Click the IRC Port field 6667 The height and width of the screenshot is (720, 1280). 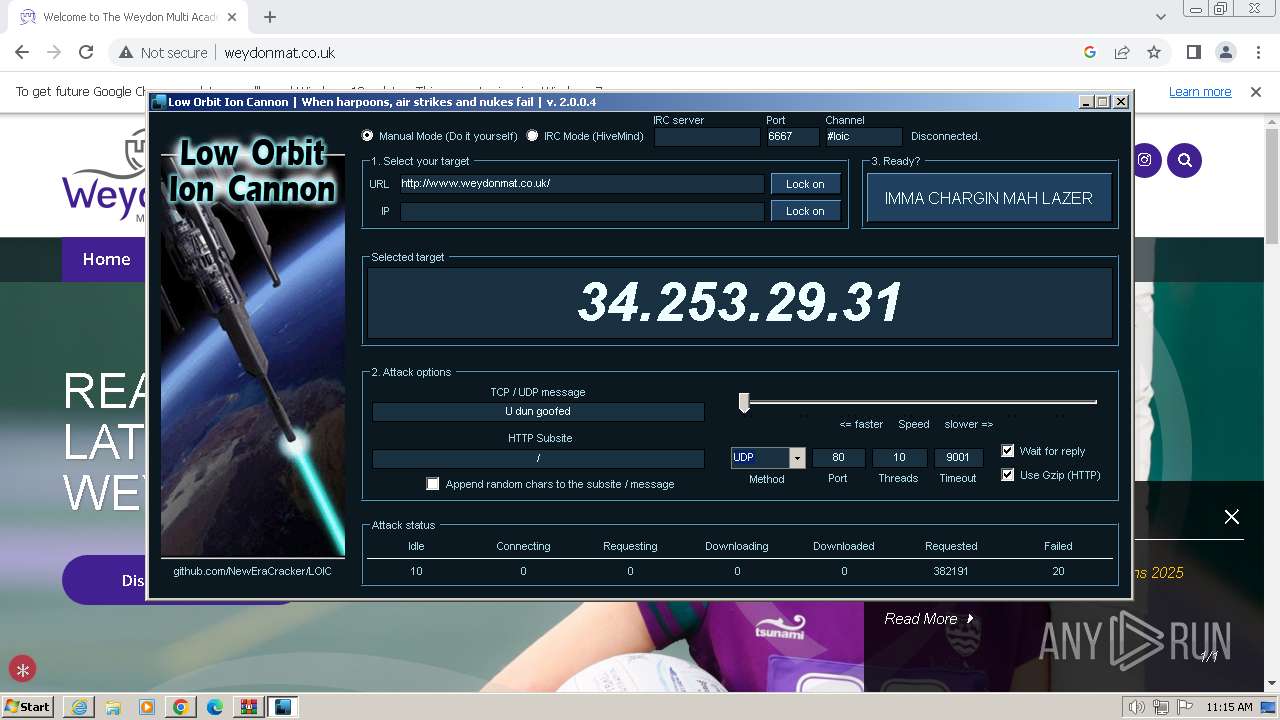tap(792, 136)
